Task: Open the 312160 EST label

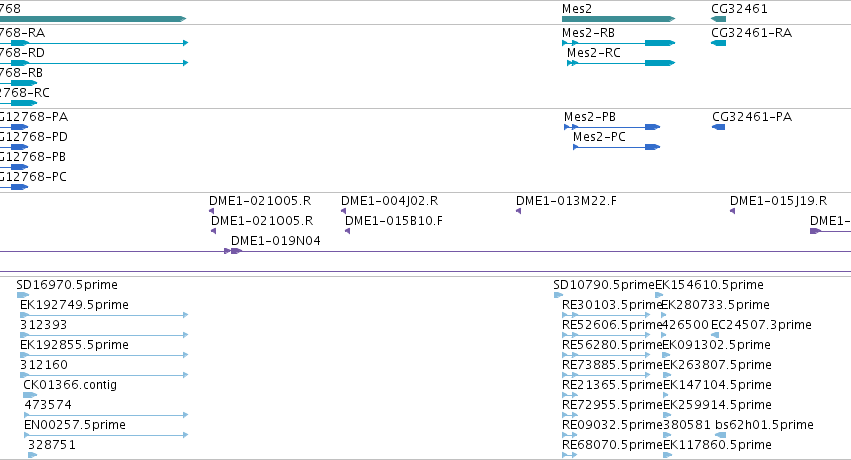Action: 44,365
